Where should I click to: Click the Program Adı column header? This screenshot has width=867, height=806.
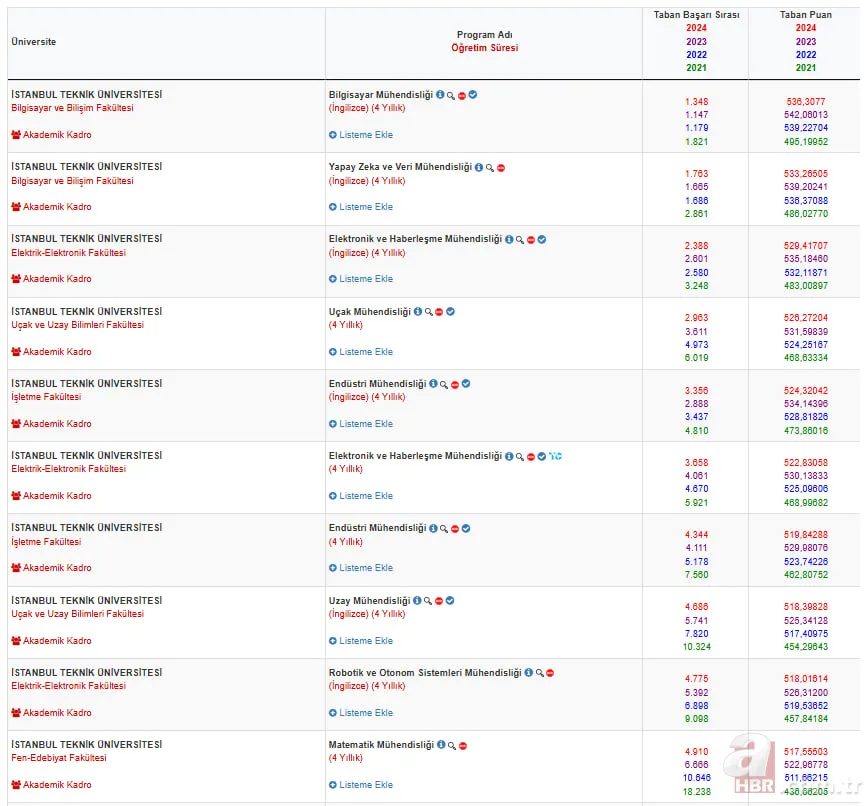(x=484, y=34)
